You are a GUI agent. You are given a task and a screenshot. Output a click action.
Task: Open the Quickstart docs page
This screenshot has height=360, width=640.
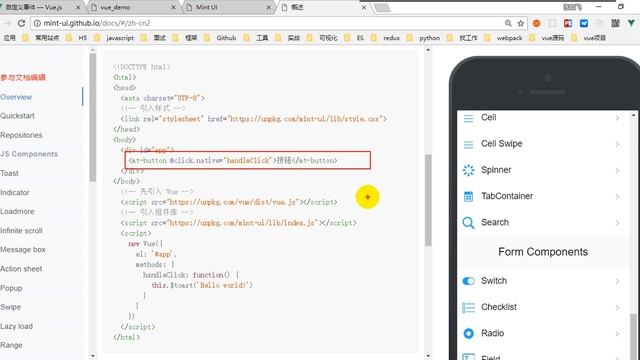[17, 116]
